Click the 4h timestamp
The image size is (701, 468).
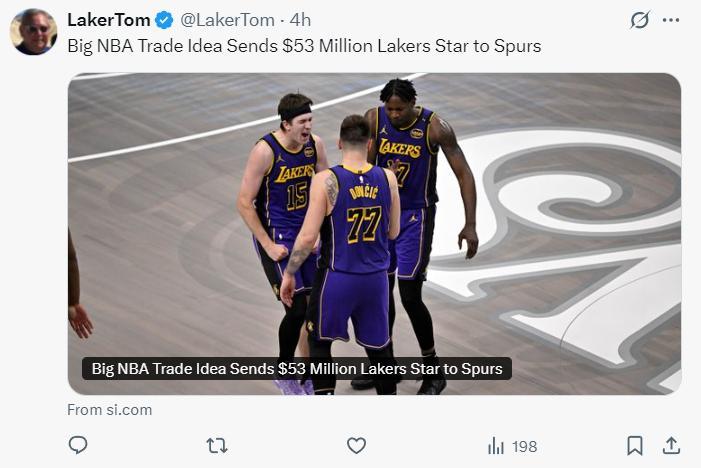(x=300, y=20)
